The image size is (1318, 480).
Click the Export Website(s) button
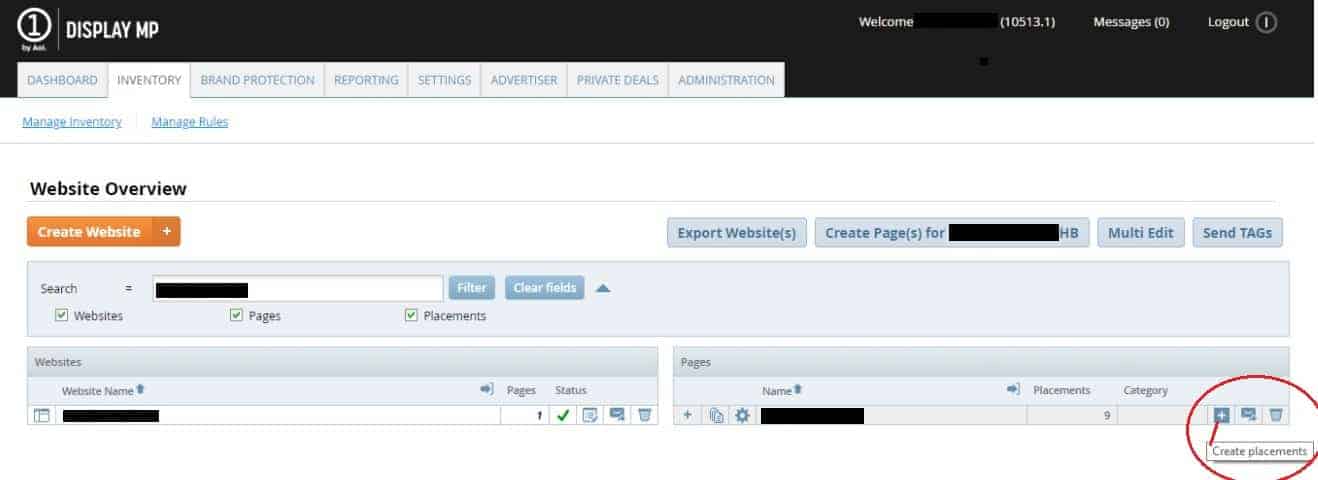click(x=737, y=232)
